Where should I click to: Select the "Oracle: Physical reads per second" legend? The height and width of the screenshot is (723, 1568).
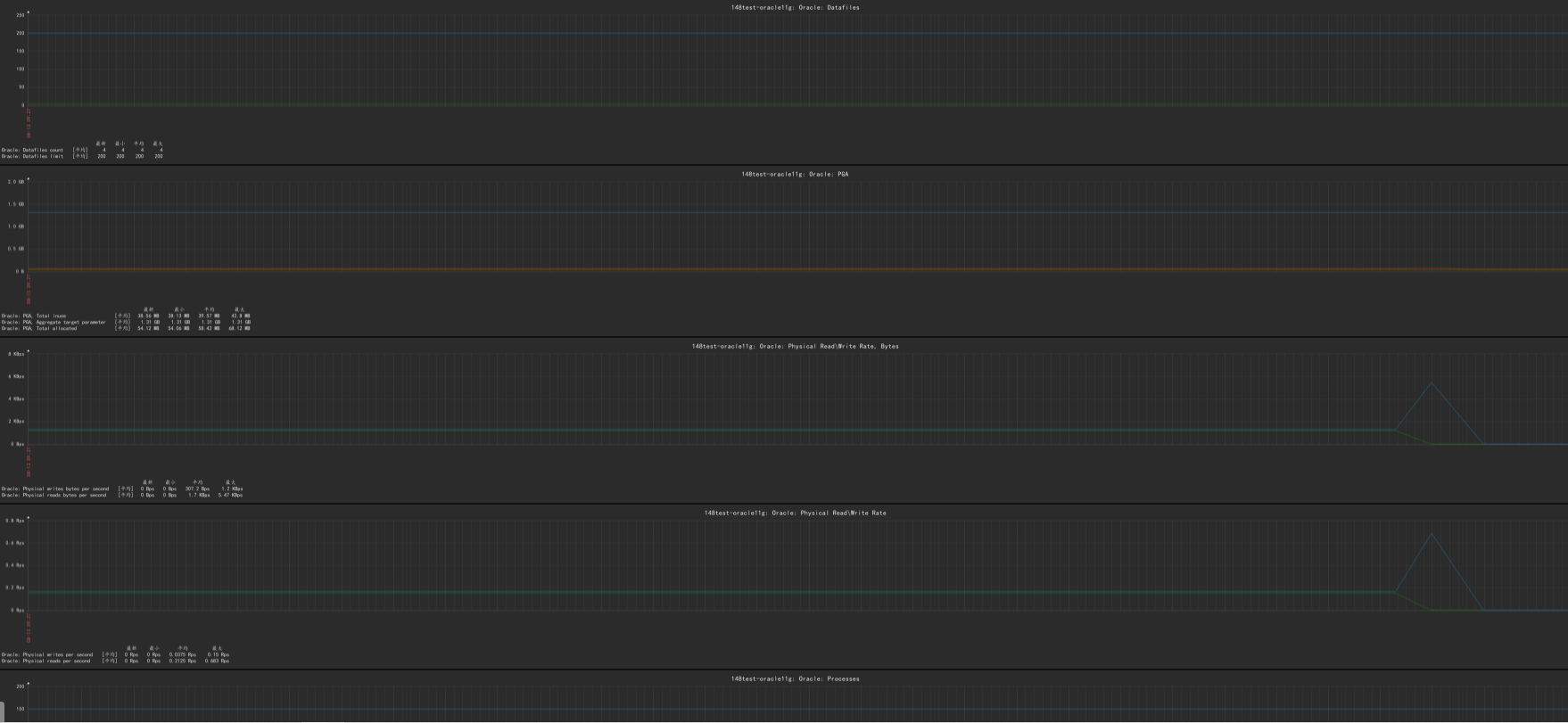(115, 661)
